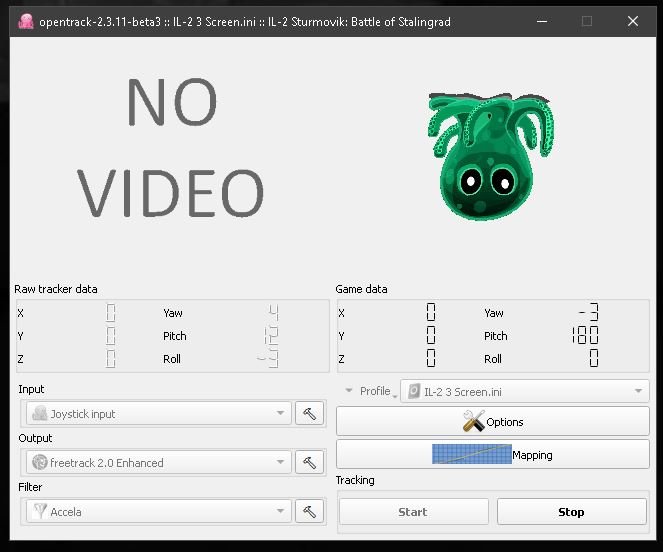Expand the freetrack 2.0 Enhanced output dropdown
The image size is (663, 552).
tap(156, 462)
